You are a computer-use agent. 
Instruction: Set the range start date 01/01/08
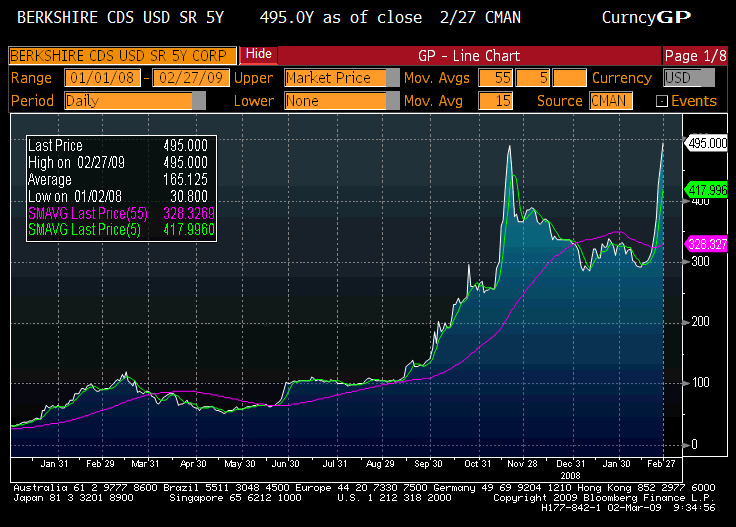102,78
